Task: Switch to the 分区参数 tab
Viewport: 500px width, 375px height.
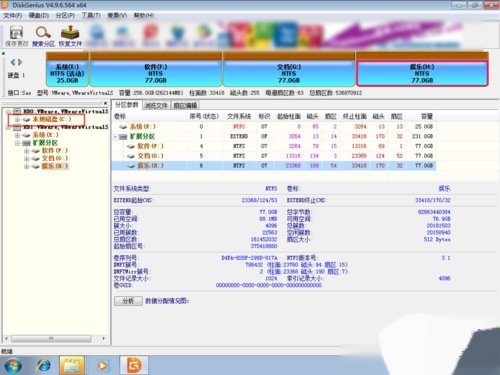Action: click(127, 105)
